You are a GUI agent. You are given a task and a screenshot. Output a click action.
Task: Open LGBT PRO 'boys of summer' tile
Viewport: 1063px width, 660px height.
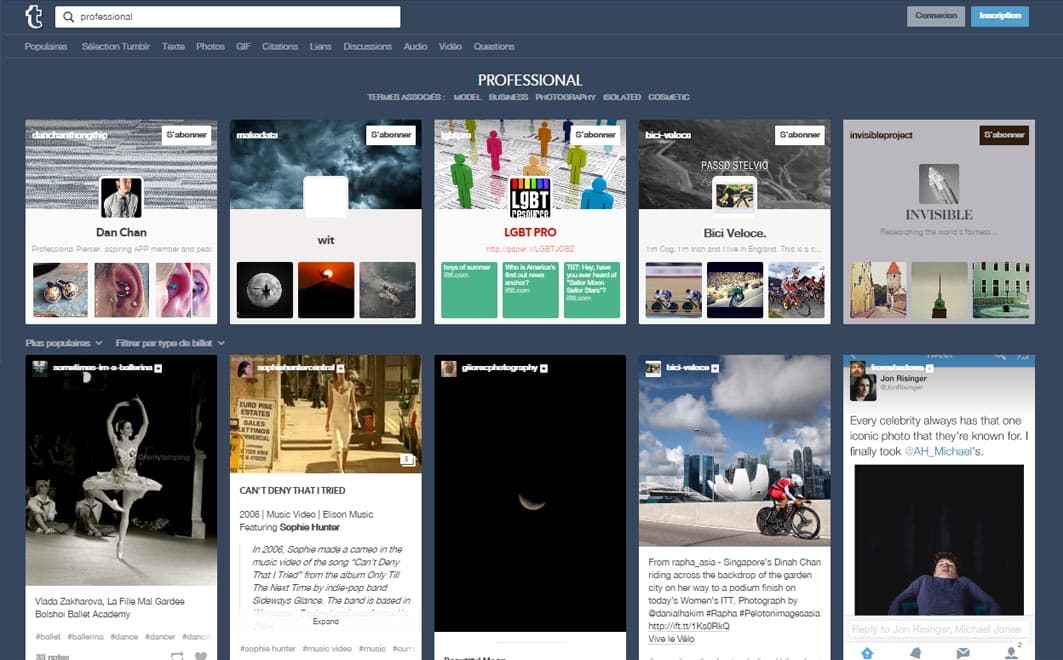(x=469, y=290)
